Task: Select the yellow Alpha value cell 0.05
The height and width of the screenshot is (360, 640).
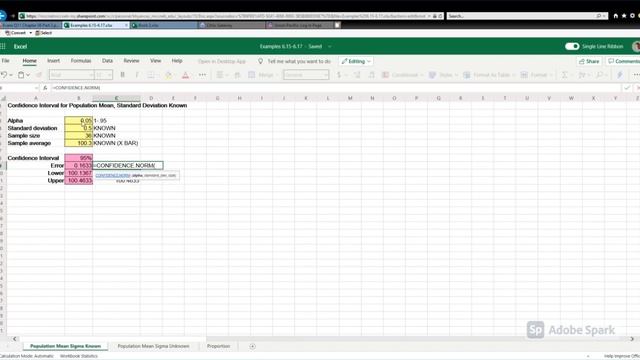Action: [x=78, y=120]
